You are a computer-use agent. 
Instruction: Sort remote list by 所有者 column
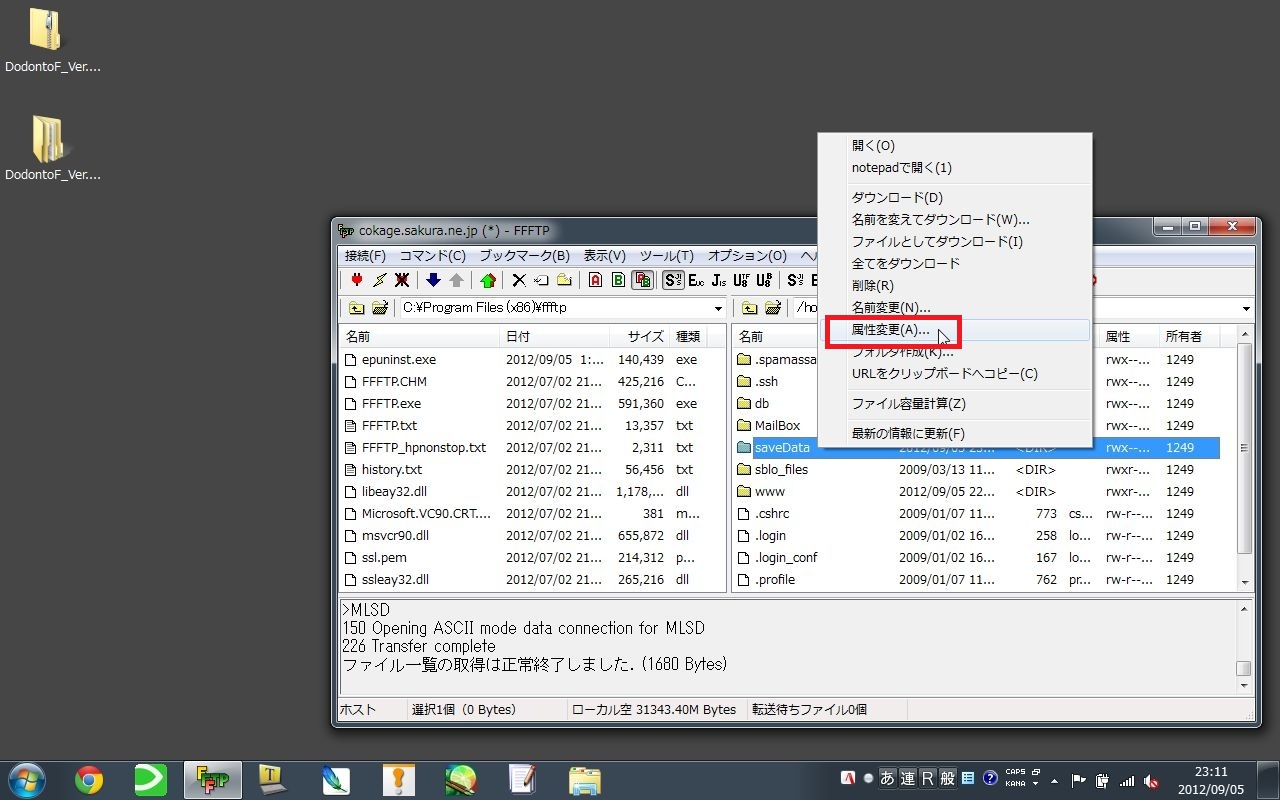coord(1190,337)
